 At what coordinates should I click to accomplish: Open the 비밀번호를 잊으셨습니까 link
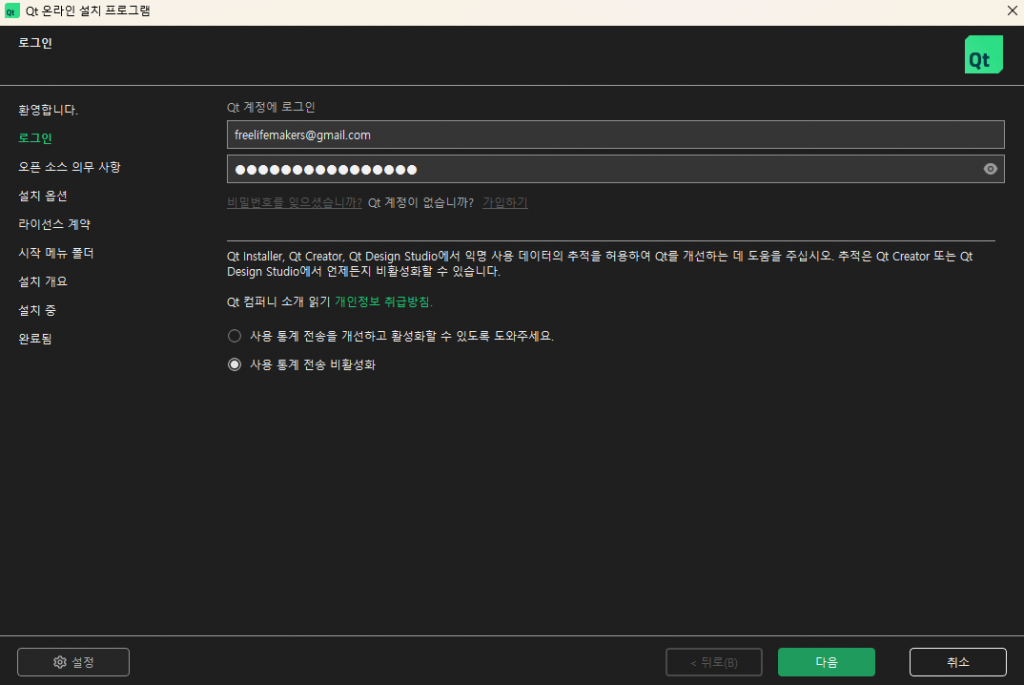294,202
